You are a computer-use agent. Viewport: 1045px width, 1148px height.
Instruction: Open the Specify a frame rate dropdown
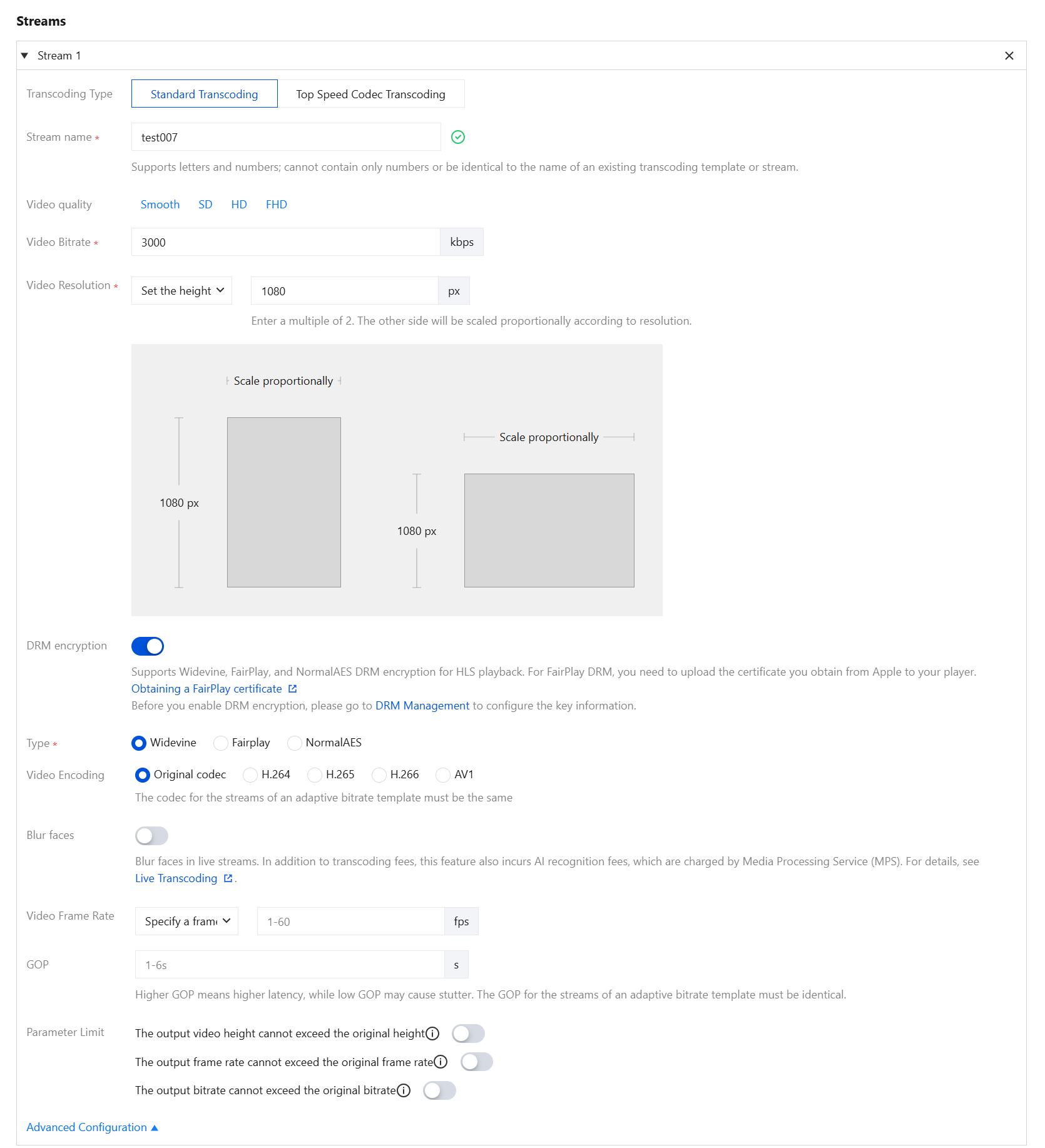coord(186,922)
